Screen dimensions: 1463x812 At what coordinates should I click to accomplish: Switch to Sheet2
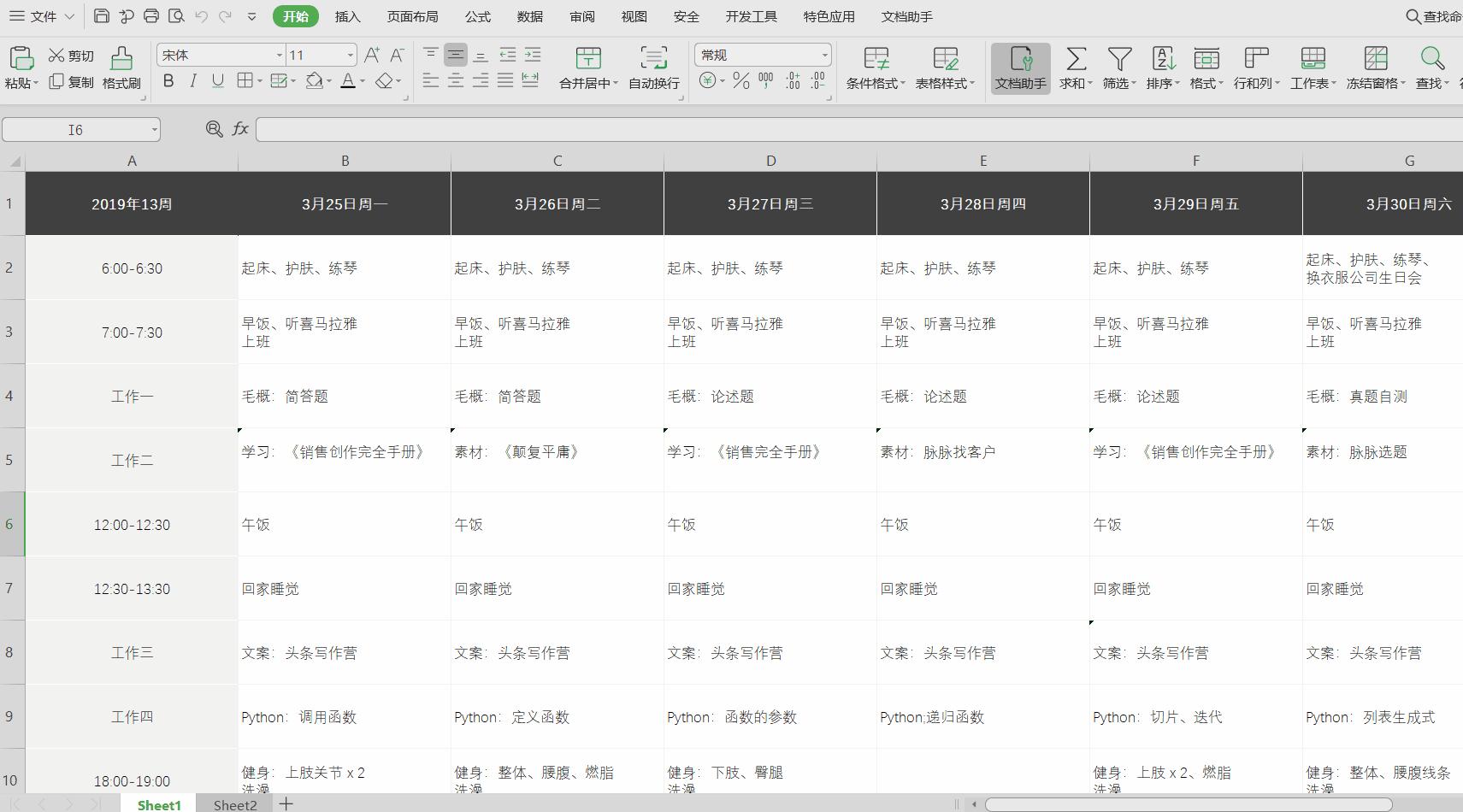234,804
